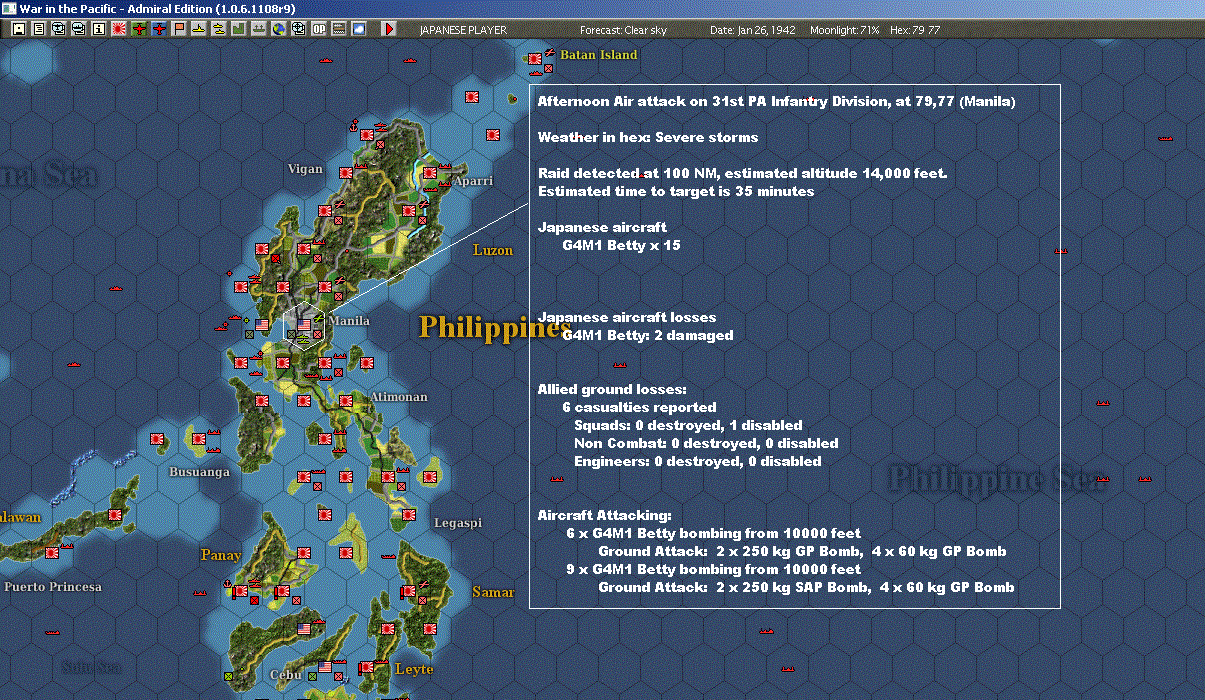Open the weather cloud toolbar icon
The height and width of the screenshot is (700, 1205).
click(x=359, y=29)
